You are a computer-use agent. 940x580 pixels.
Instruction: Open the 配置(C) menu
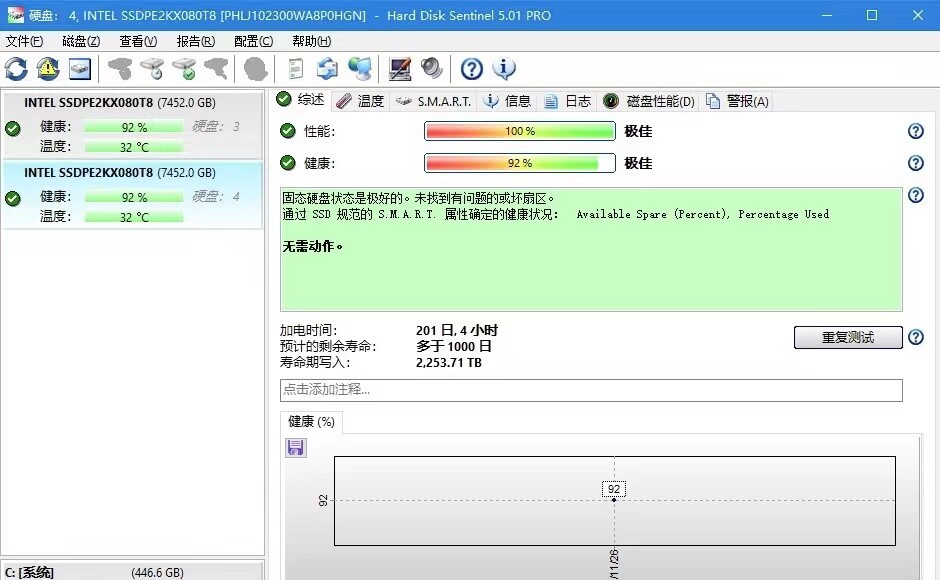[x=253, y=41]
